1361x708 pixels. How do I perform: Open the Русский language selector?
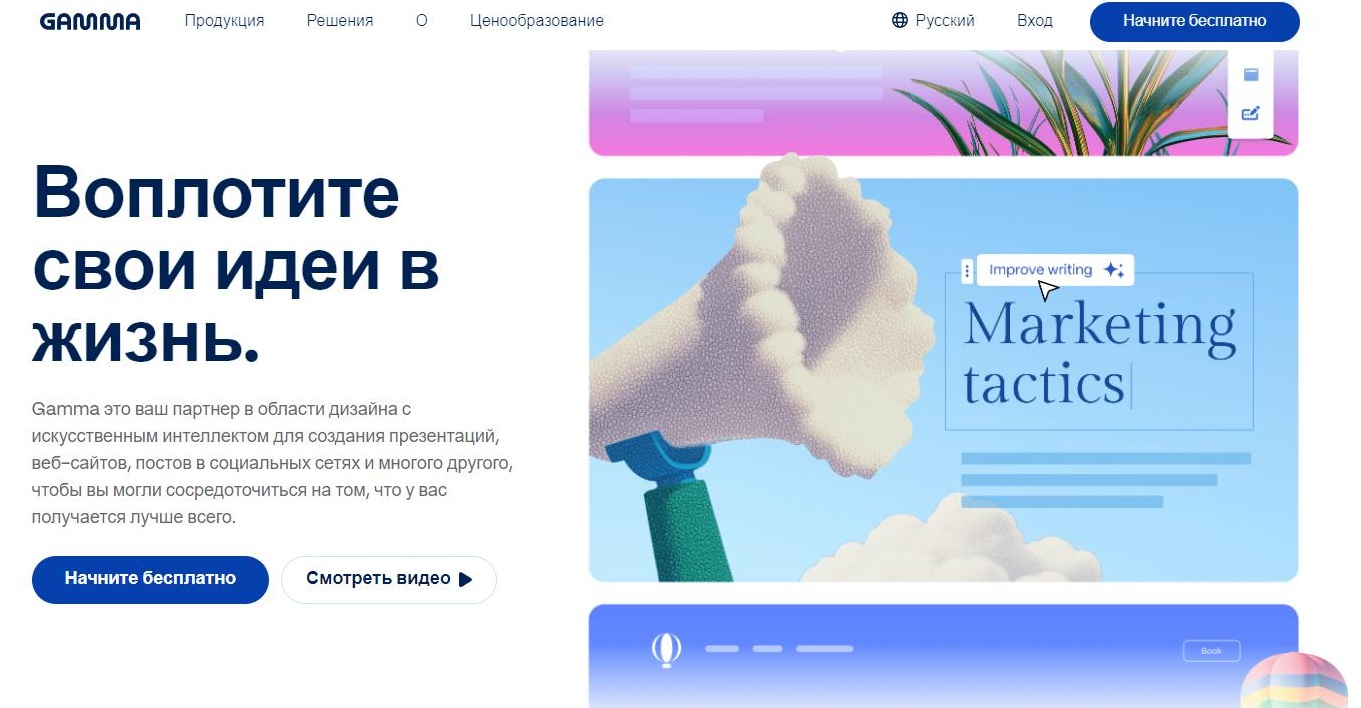pos(933,20)
